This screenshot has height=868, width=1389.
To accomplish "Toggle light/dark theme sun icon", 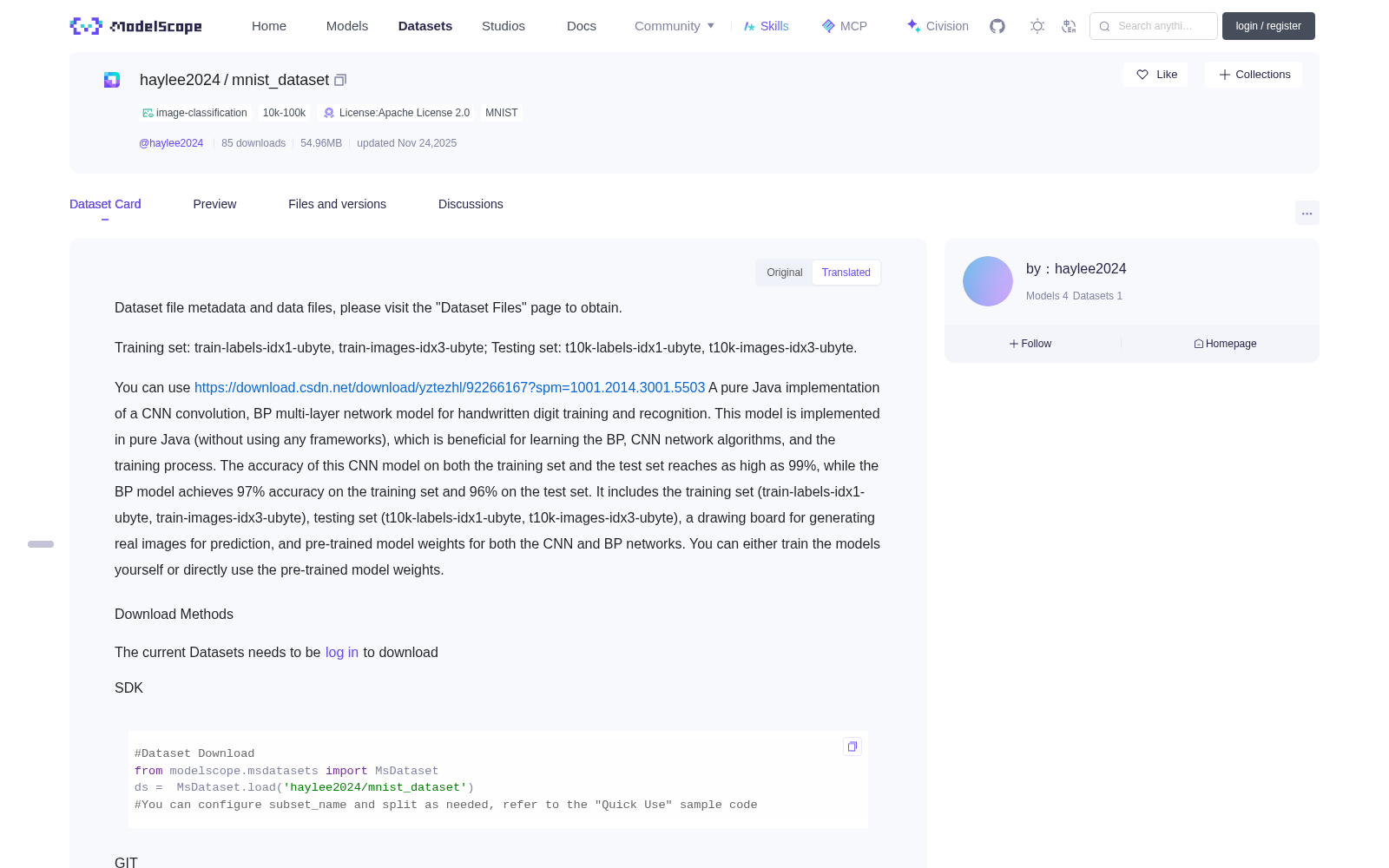I will click(x=1037, y=26).
